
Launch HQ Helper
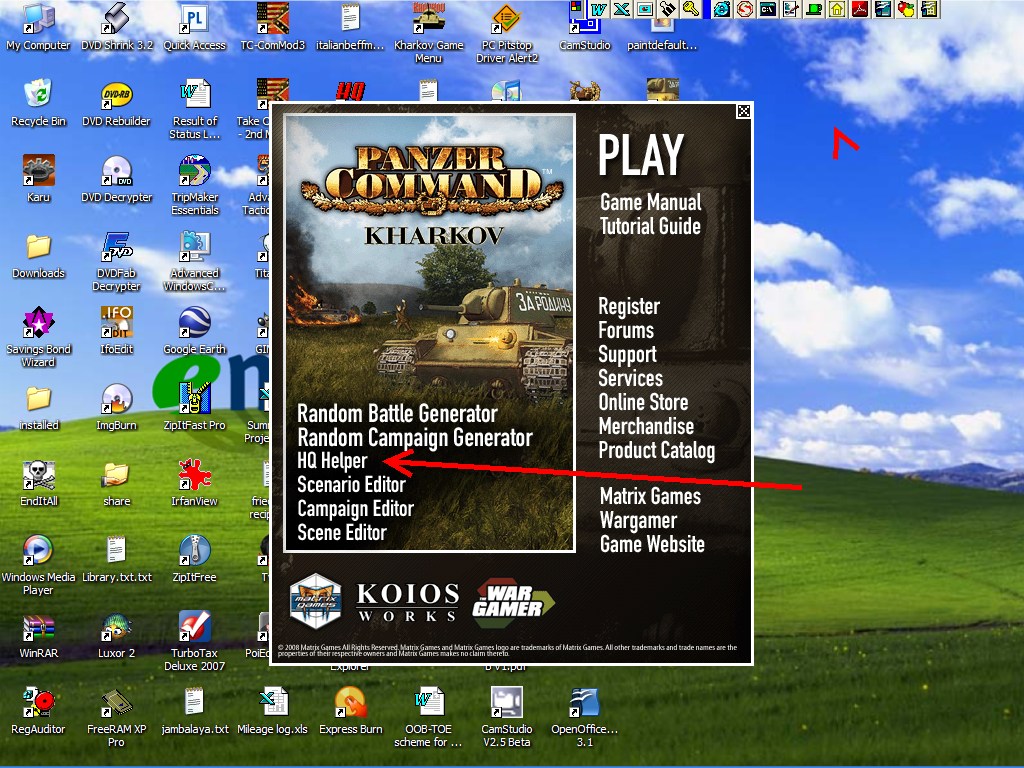point(332,461)
